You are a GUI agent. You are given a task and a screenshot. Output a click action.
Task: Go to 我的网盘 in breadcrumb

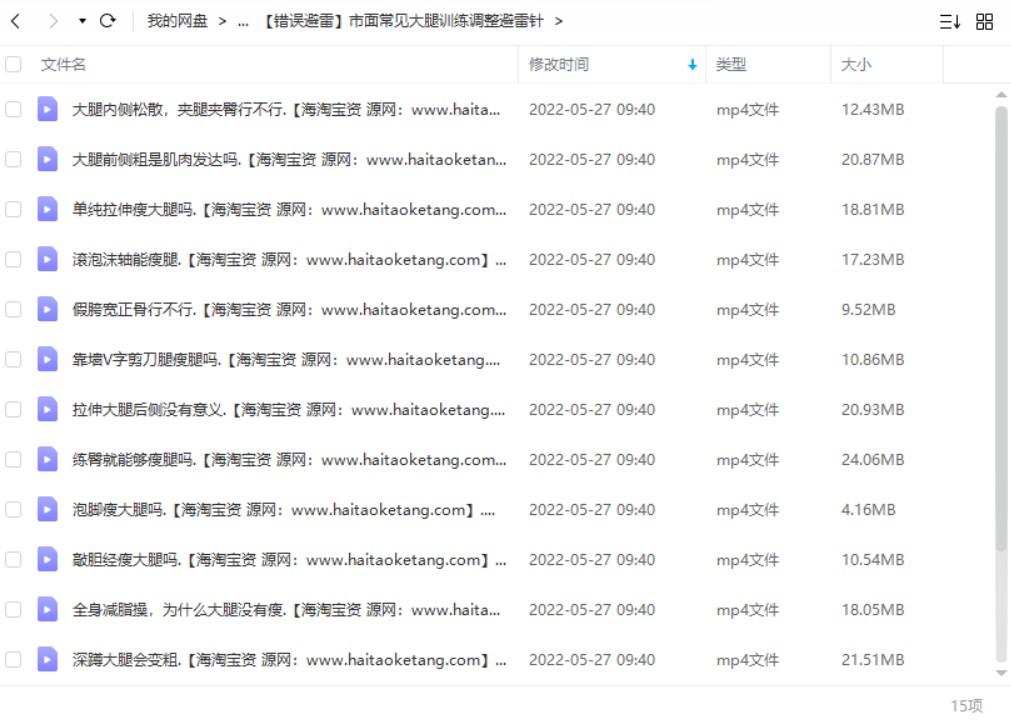click(177, 21)
